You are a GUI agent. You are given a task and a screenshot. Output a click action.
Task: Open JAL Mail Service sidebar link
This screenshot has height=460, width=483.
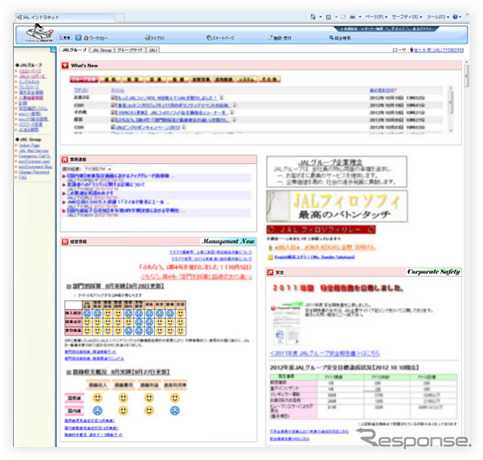pos(33,151)
